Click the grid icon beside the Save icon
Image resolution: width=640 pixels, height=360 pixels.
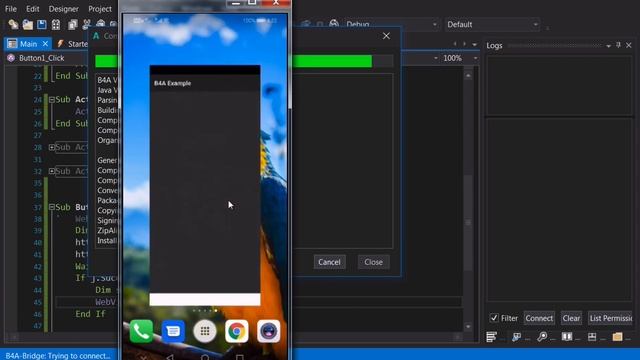(56, 24)
